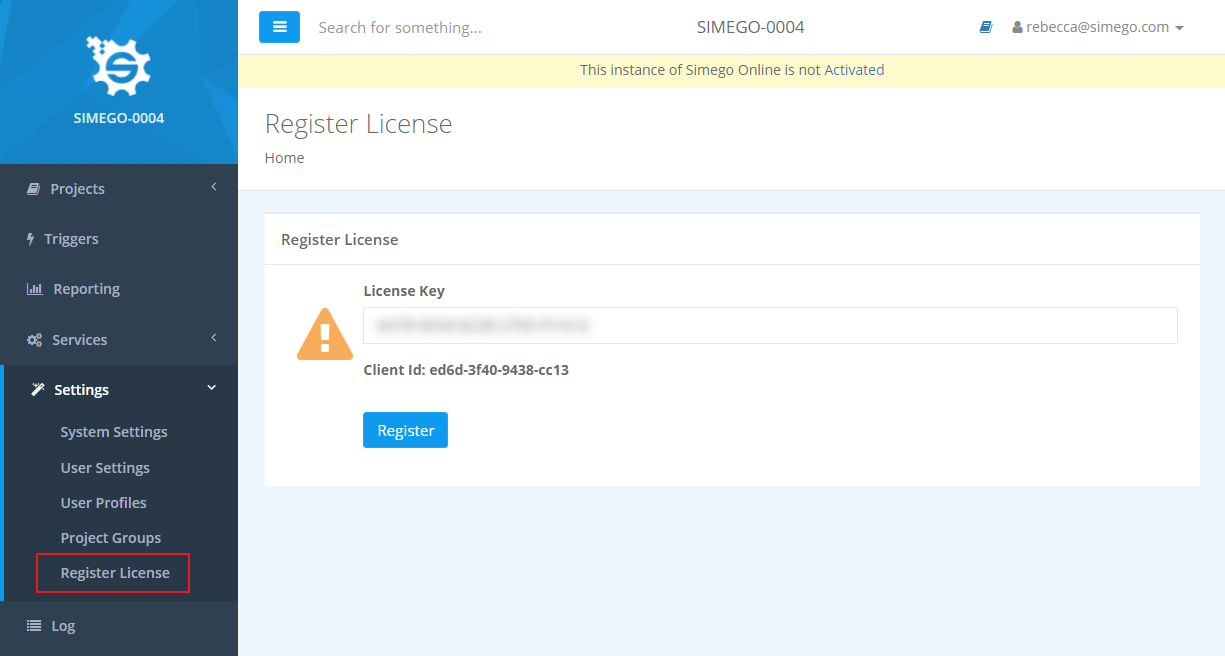Click the SIMEGO-0004 header title
The height and width of the screenshot is (656, 1225).
pyautogui.click(x=750, y=27)
